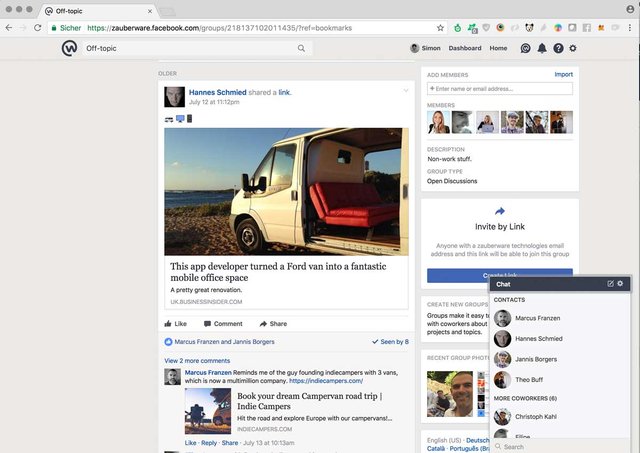Screen dimensions: 640x453
Task: Open the Work Chat icon in header
Action: [525, 48]
